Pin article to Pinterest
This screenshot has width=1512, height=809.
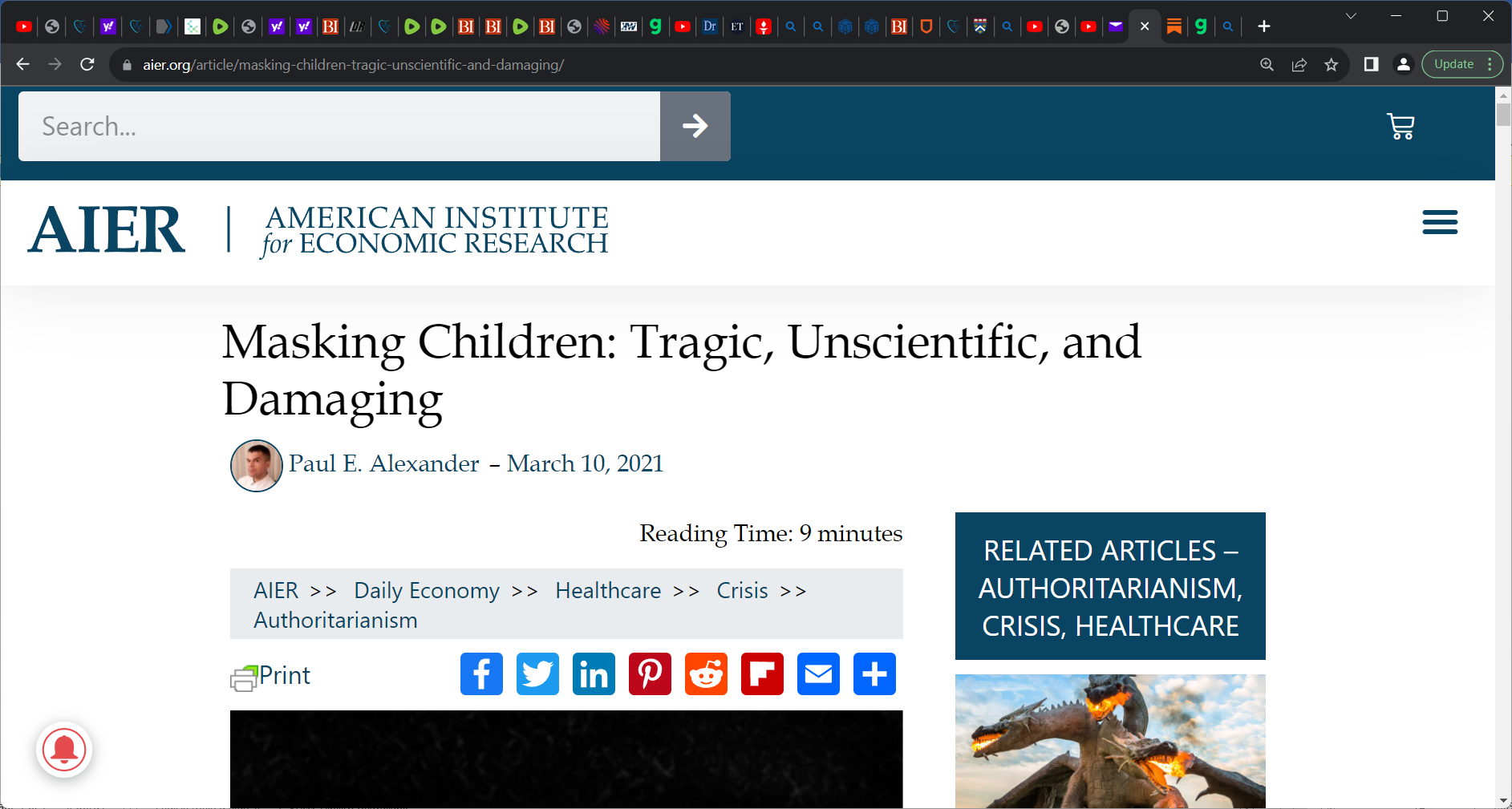pyautogui.click(x=650, y=673)
